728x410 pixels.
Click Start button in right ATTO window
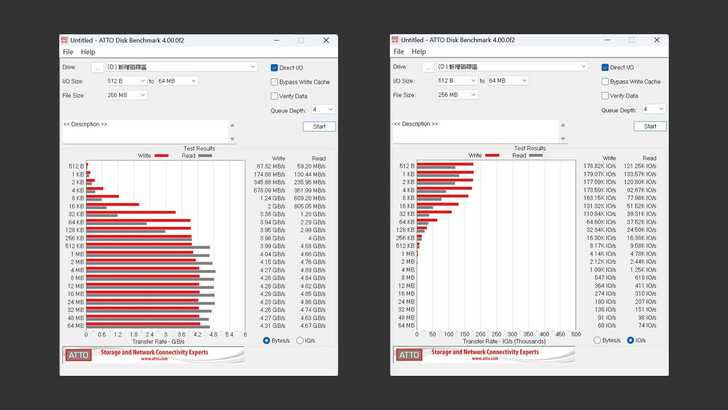[x=650, y=126]
